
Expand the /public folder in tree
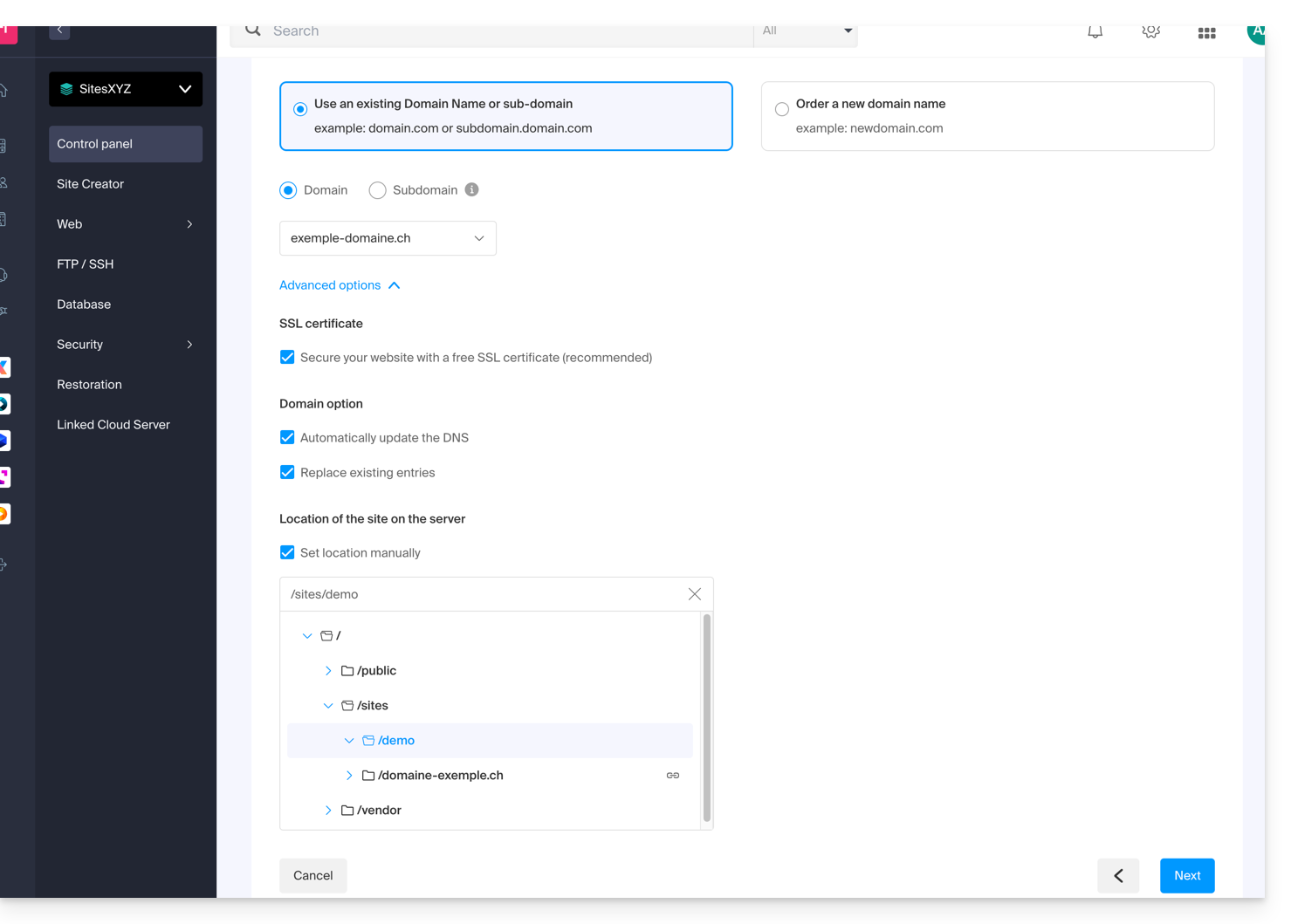coord(328,671)
